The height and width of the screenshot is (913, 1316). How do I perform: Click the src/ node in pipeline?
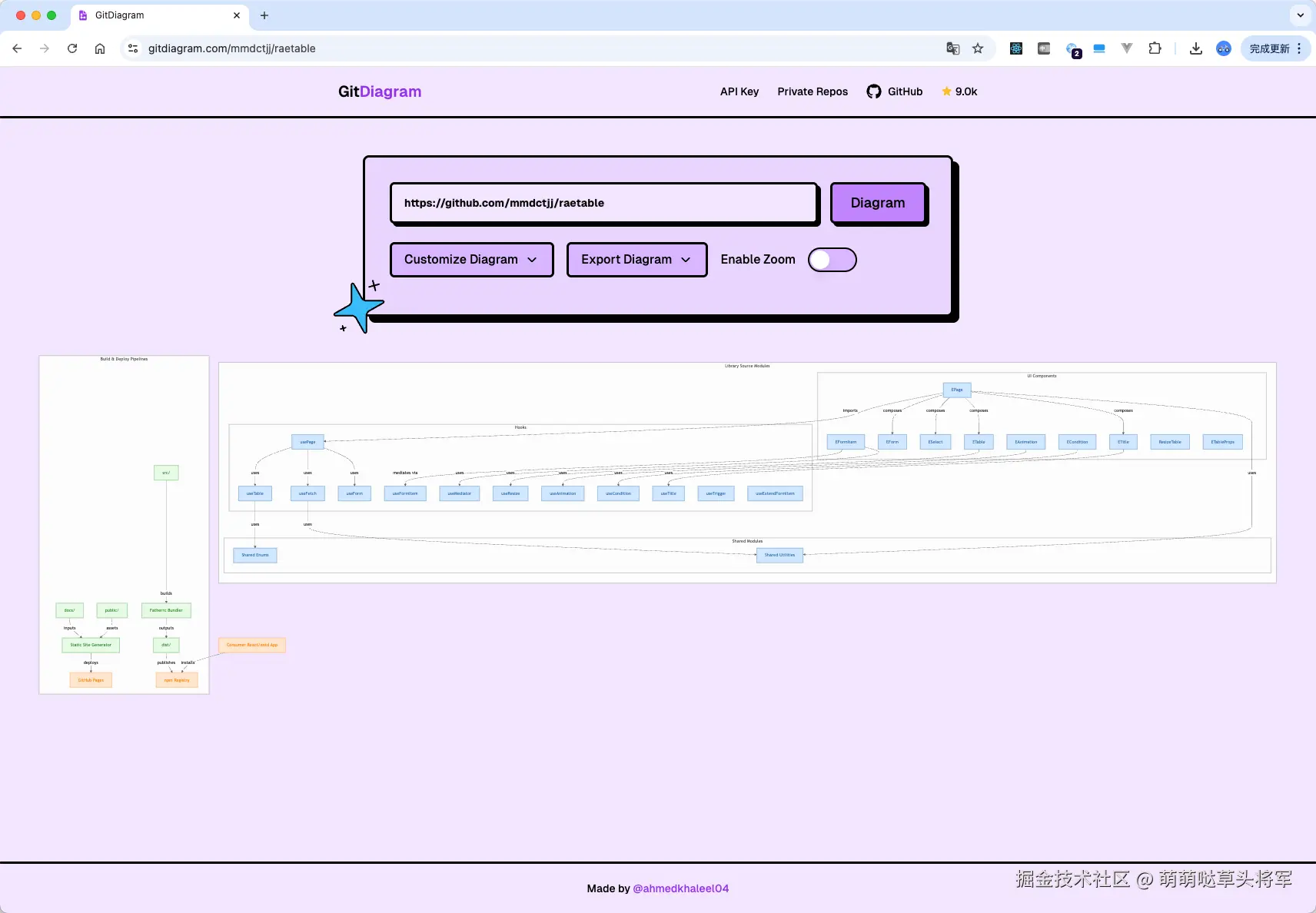[x=166, y=473]
